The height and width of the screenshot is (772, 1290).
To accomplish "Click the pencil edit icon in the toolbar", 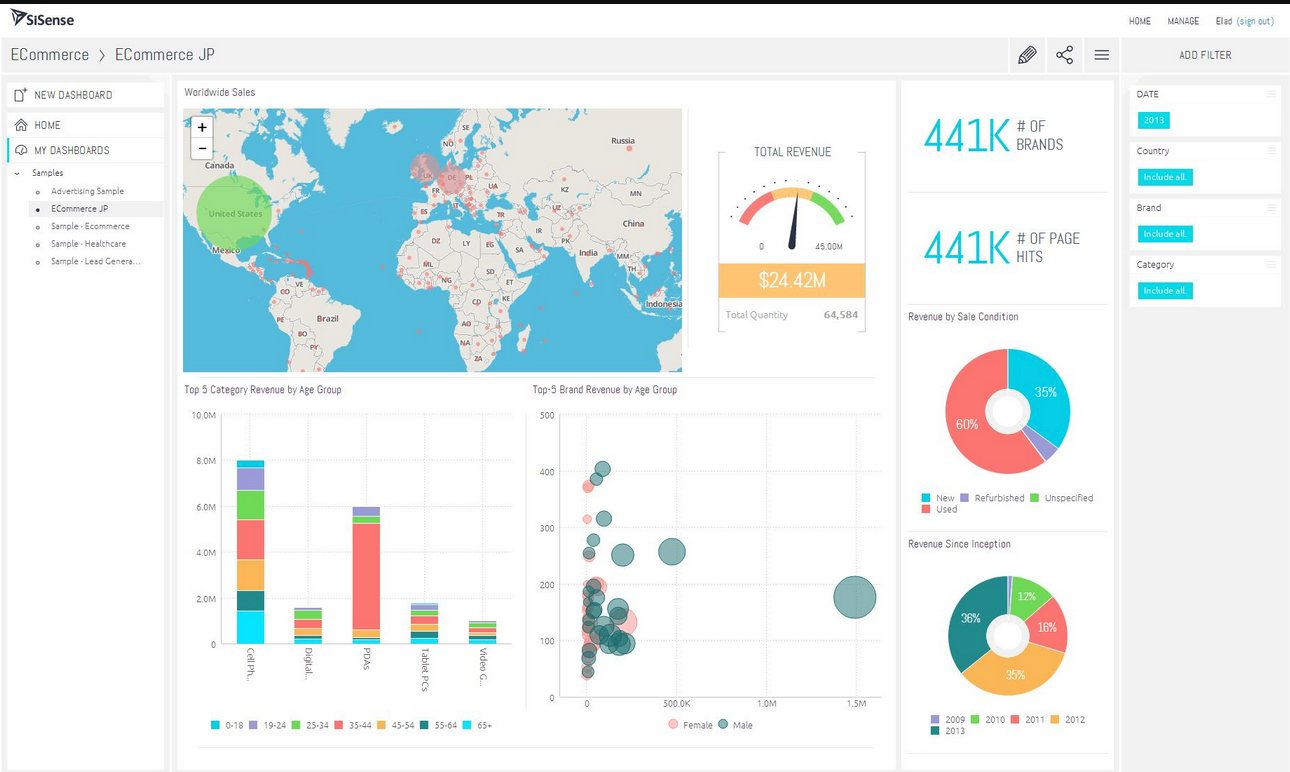I will pos(1027,55).
